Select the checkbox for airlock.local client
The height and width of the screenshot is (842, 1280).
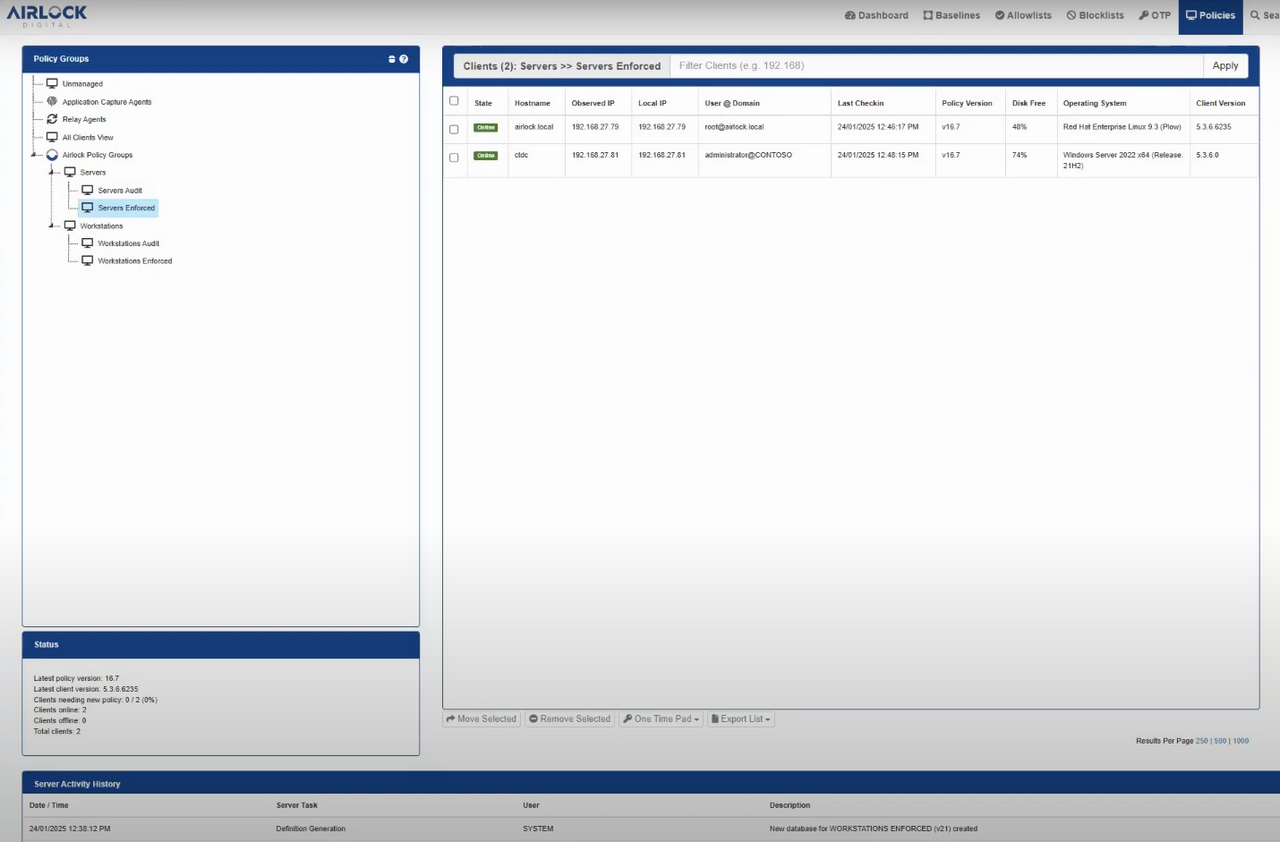pos(453,128)
